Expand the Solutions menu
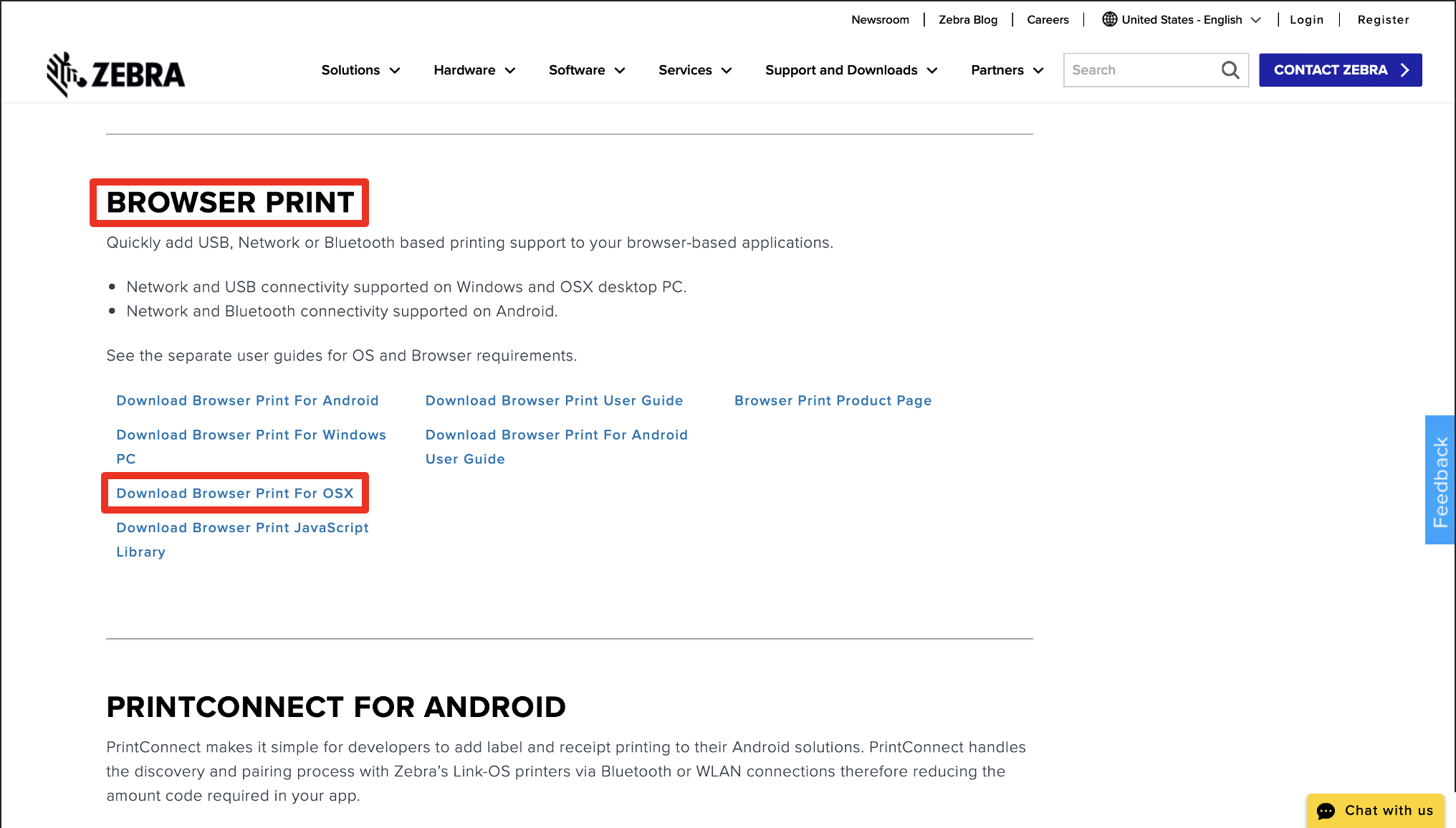 (x=360, y=70)
